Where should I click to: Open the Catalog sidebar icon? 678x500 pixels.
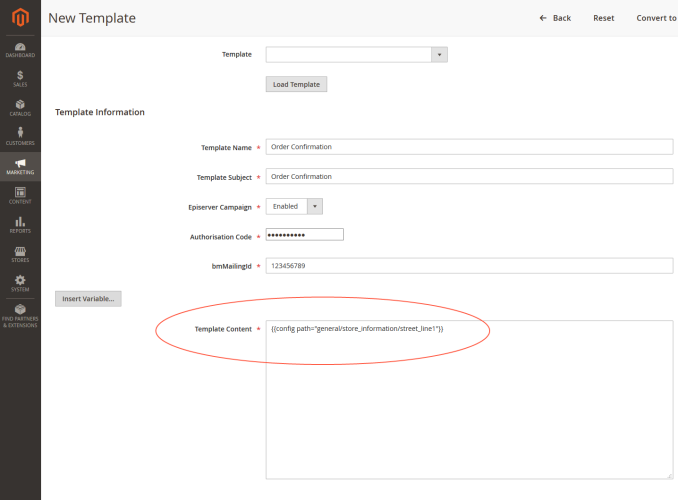click(20, 107)
